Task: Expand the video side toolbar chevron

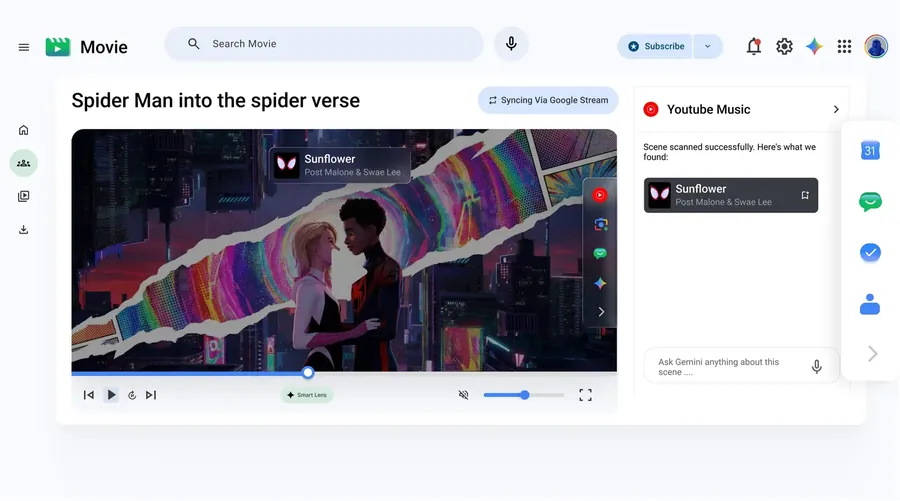Action: pyautogui.click(x=601, y=312)
